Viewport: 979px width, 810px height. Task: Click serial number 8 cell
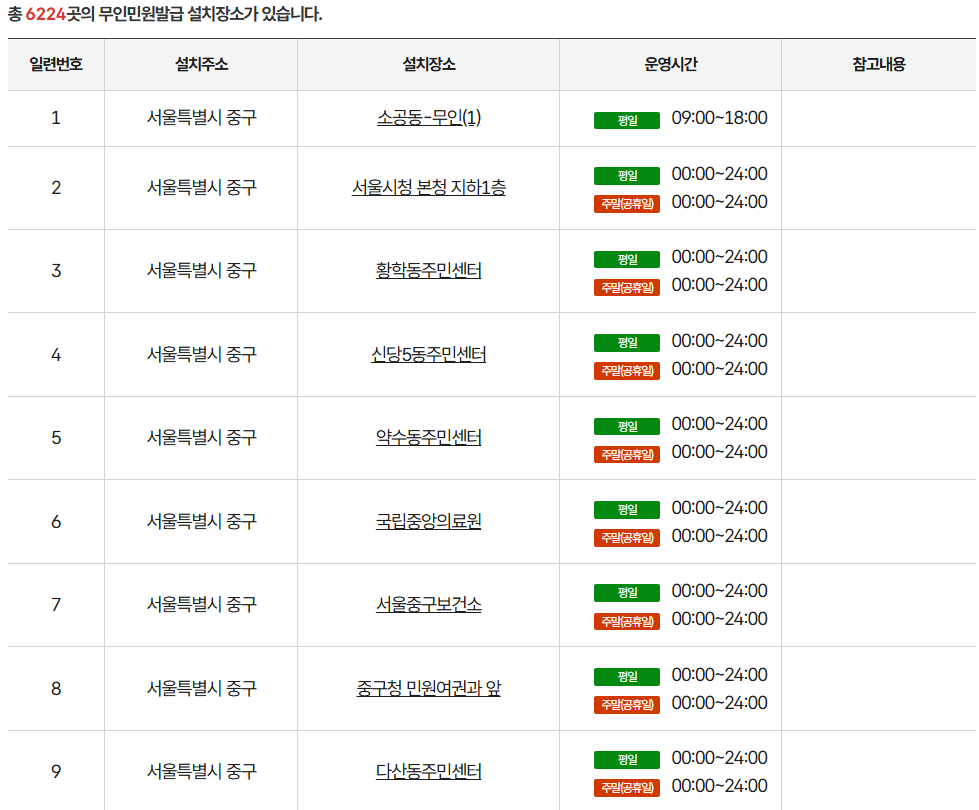(x=56, y=689)
